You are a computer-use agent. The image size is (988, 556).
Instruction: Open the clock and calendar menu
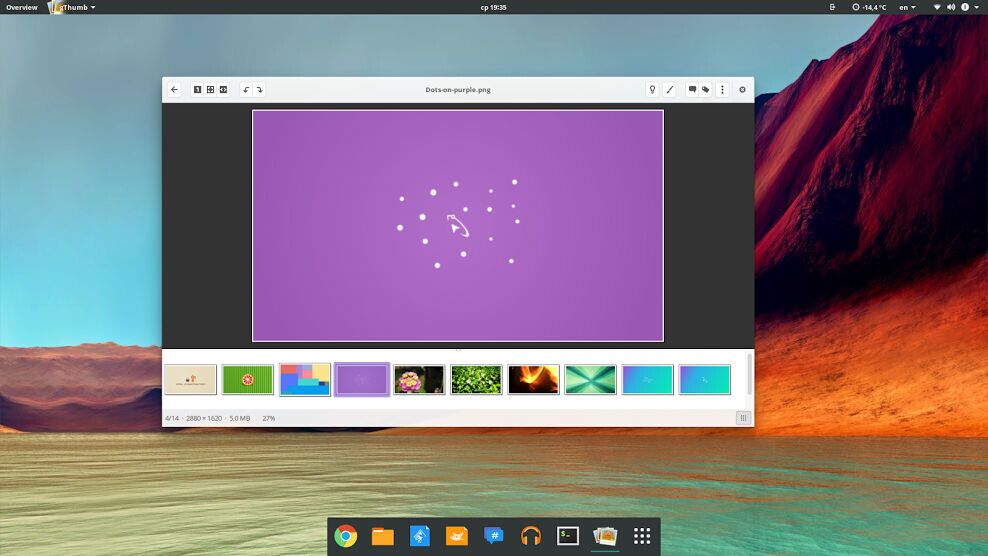click(493, 7)
